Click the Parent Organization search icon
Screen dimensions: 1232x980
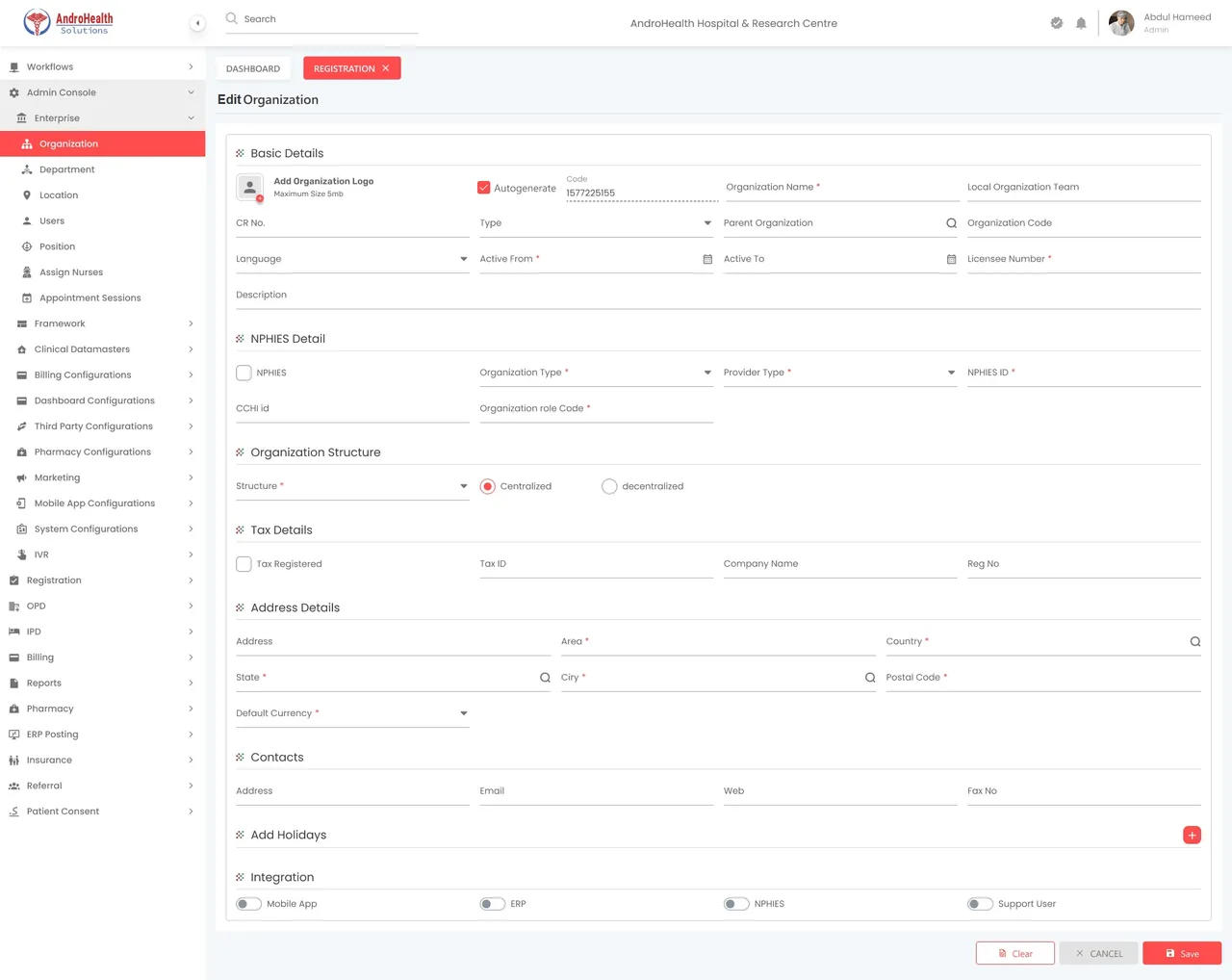coord(951,223)
